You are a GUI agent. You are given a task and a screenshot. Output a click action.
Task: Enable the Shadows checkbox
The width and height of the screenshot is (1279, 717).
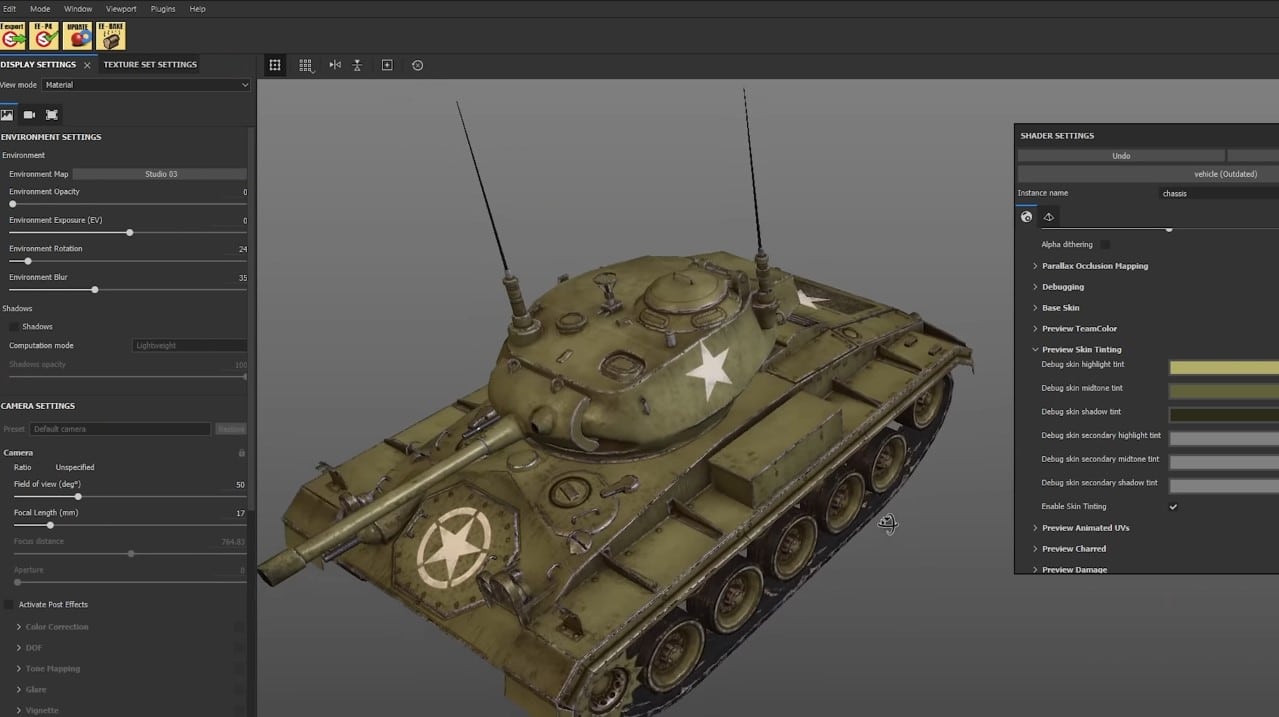[x=16, y=326]
